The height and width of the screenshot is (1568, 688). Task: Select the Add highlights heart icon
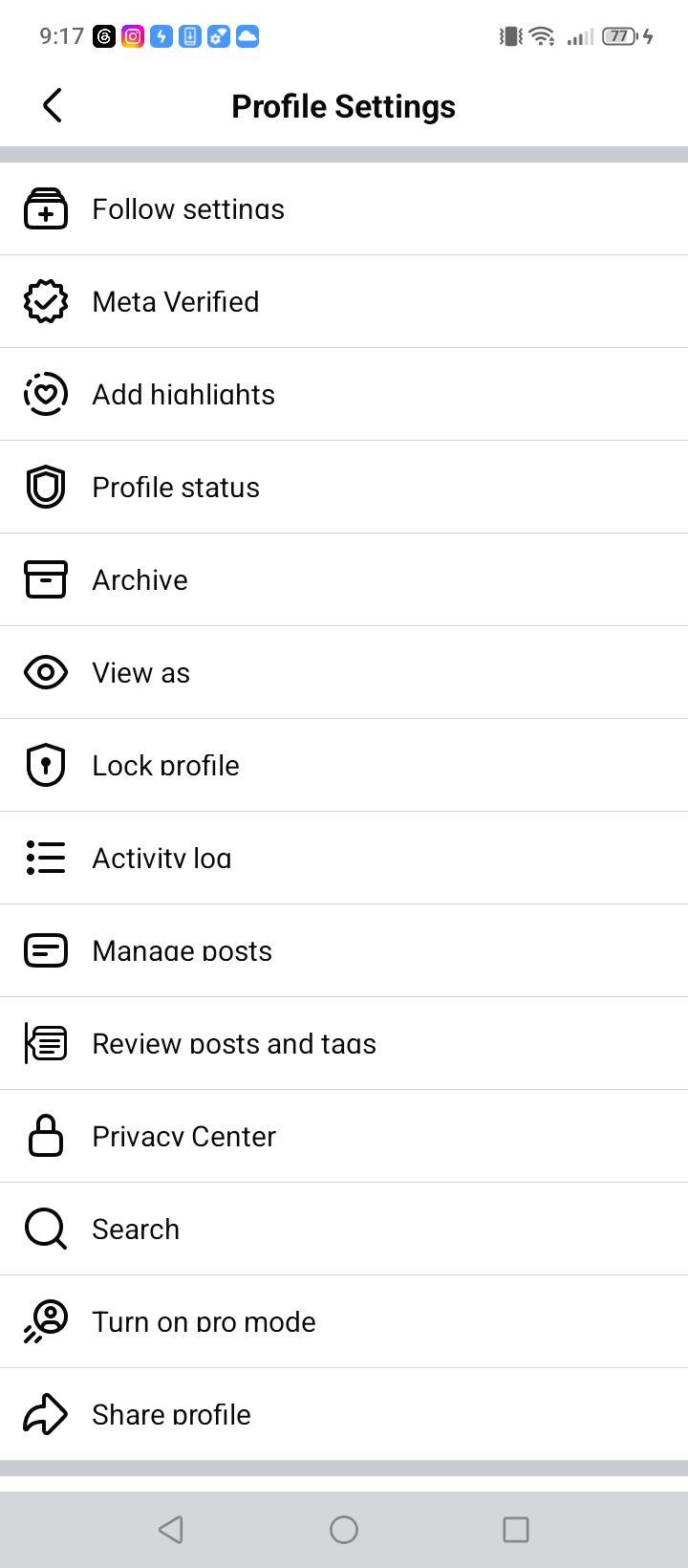point(46,394)
